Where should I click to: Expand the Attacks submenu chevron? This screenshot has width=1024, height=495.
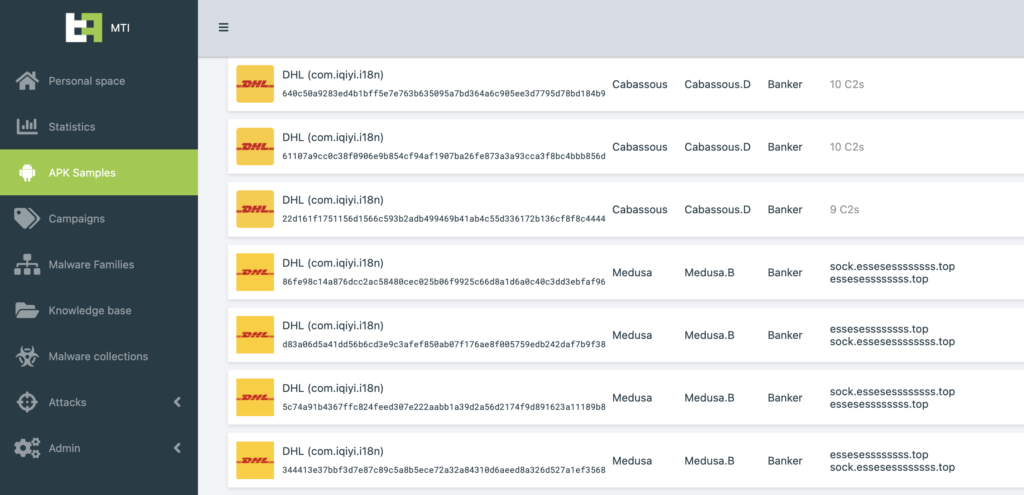point(177,402)
